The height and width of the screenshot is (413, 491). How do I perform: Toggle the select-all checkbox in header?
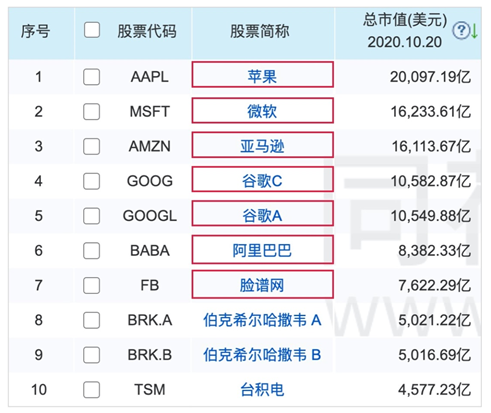pyautogui.click(x=92, y=30)
